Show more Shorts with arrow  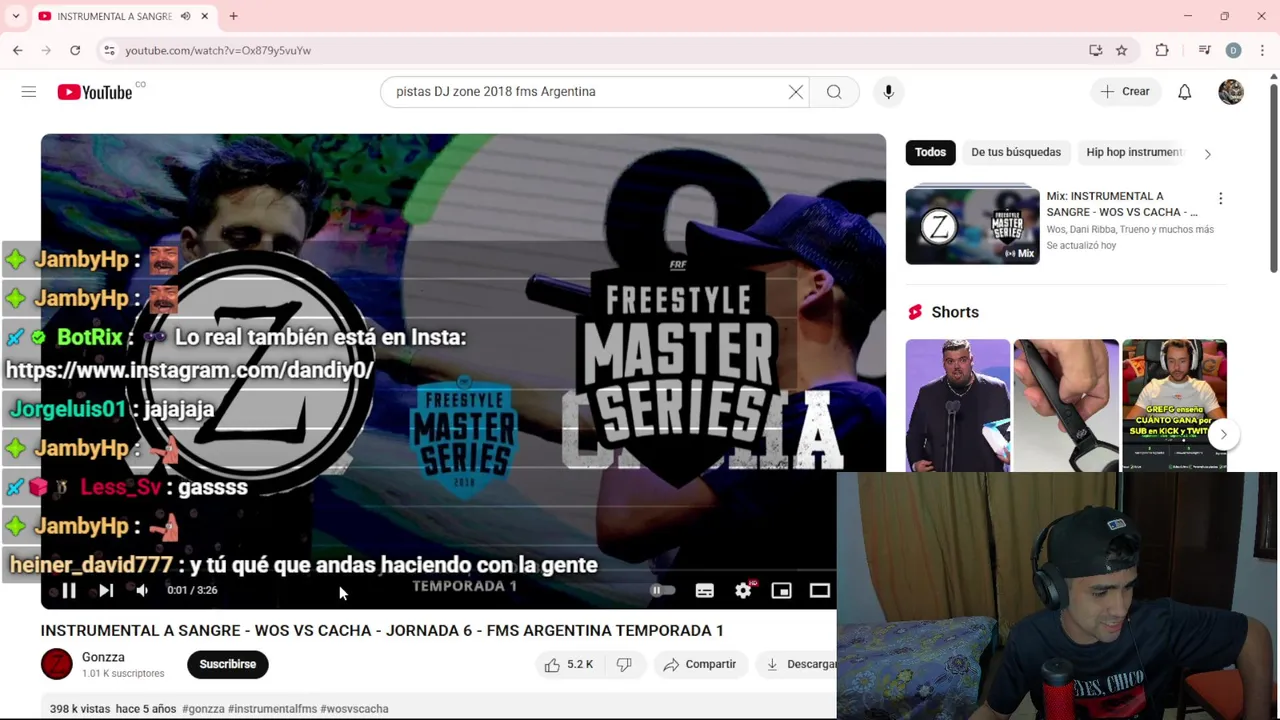1223,434
